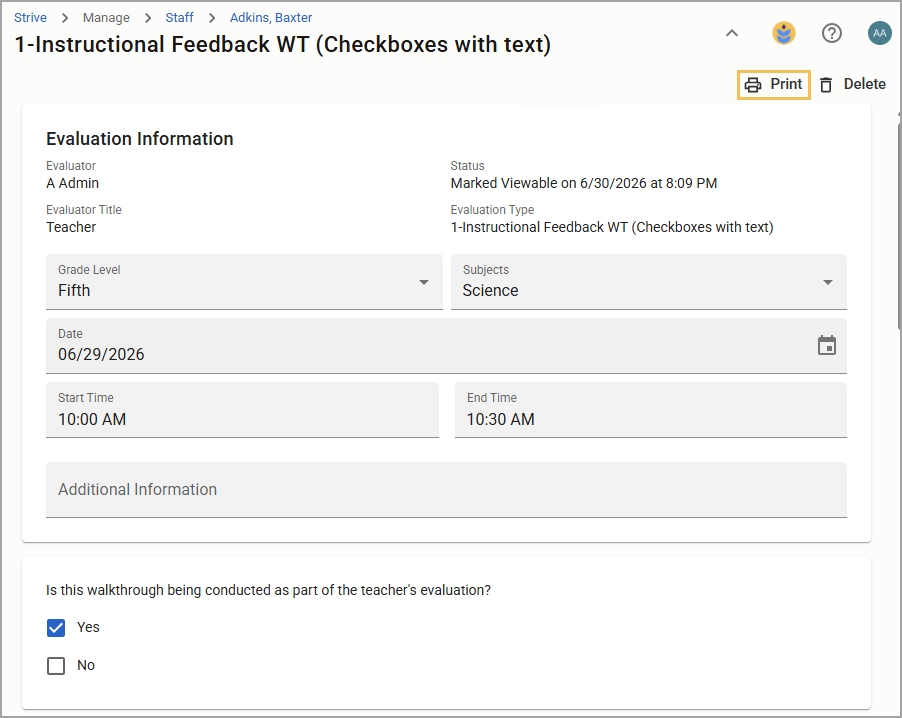Image resolution: width=902 pixels, height=718 pixels.
Task: Click the page scrollbar
Action: [x=899, y=224]
